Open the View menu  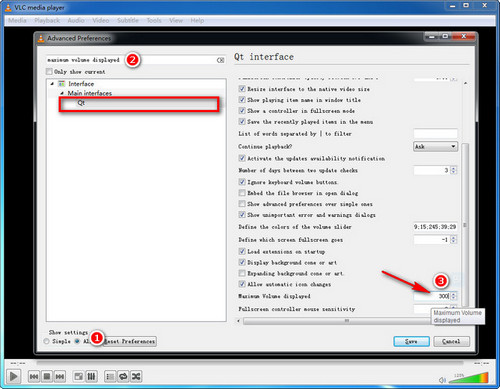click(176, 20)
